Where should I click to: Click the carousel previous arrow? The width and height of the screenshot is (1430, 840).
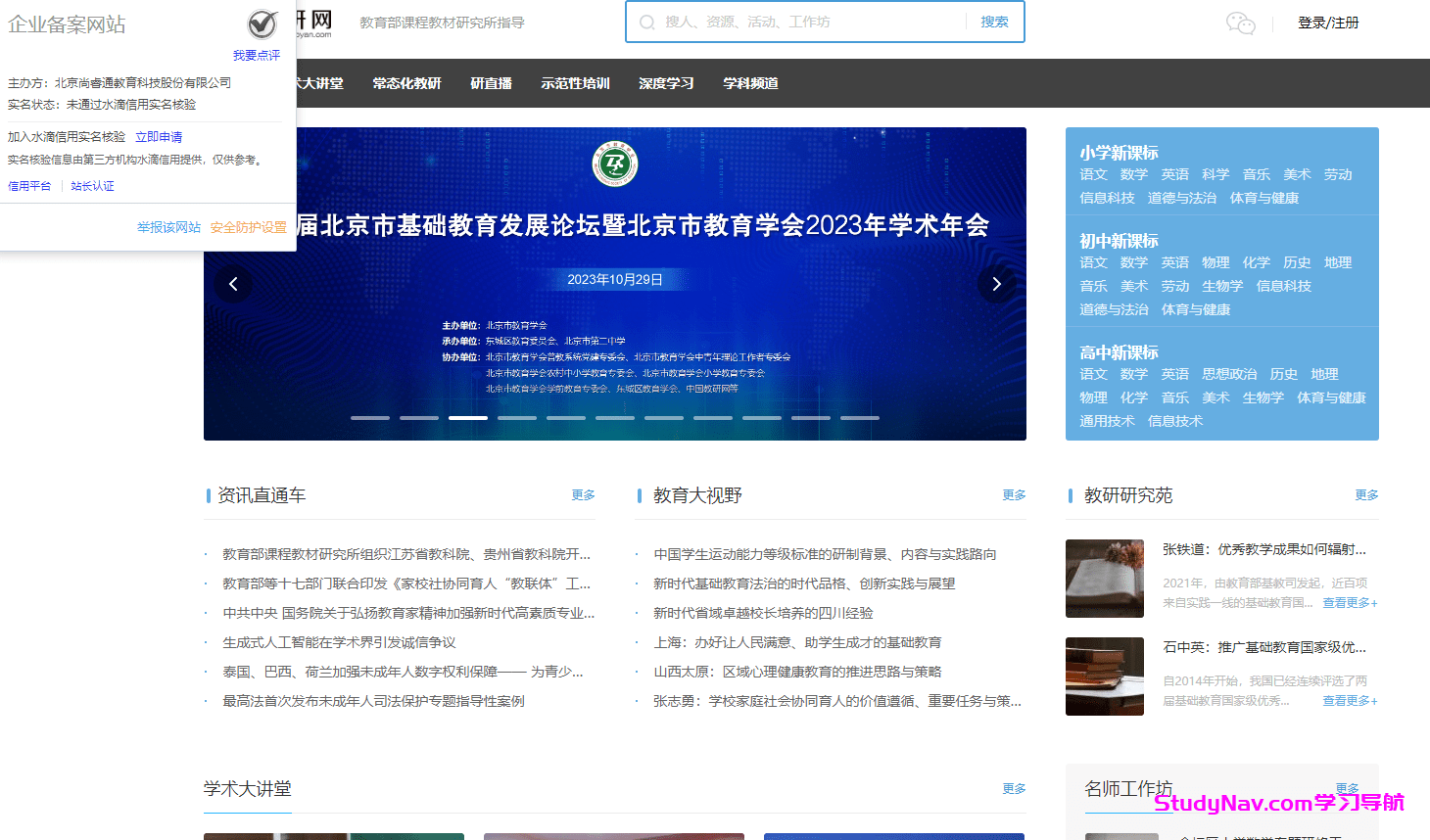[233, 283]
